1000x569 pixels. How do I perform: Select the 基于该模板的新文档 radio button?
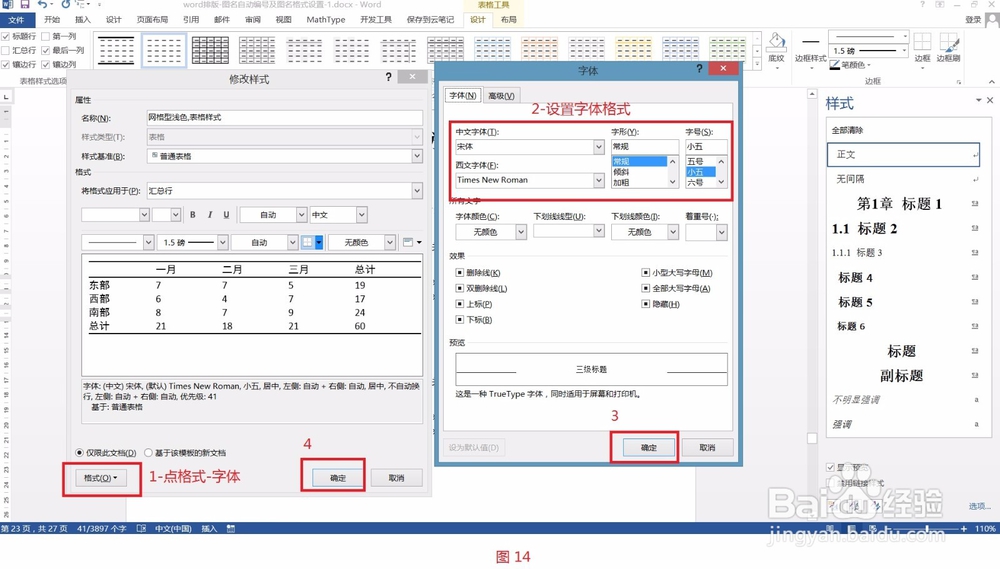coord(149,453)
